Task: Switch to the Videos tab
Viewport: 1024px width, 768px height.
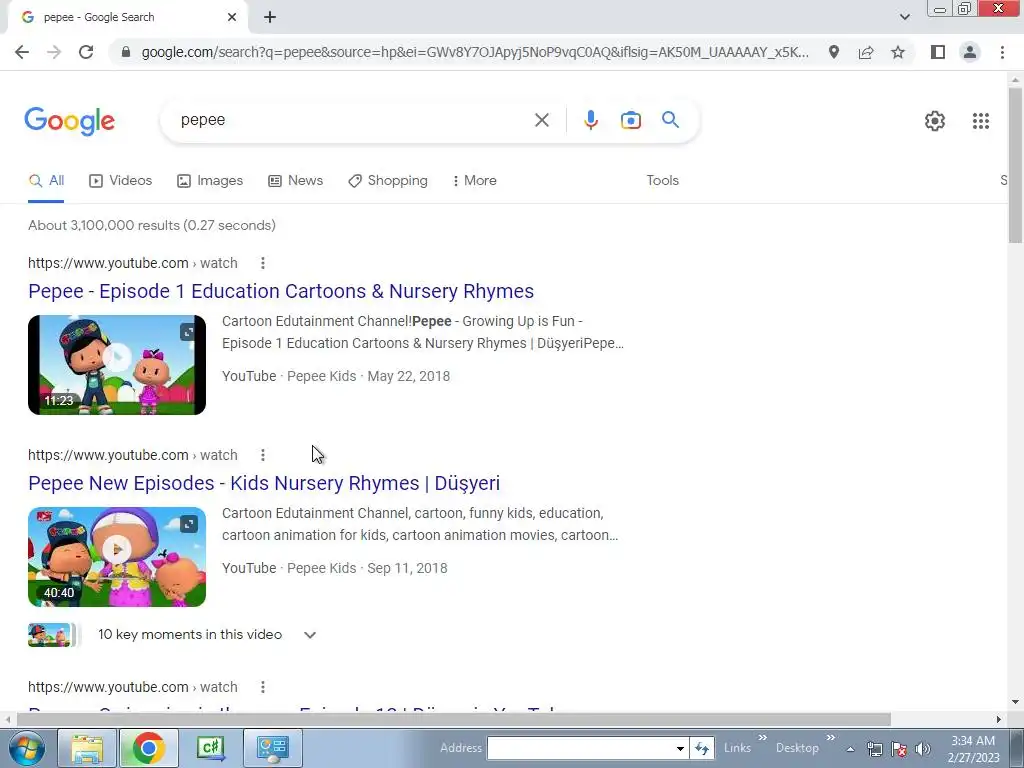Action: 120,181
